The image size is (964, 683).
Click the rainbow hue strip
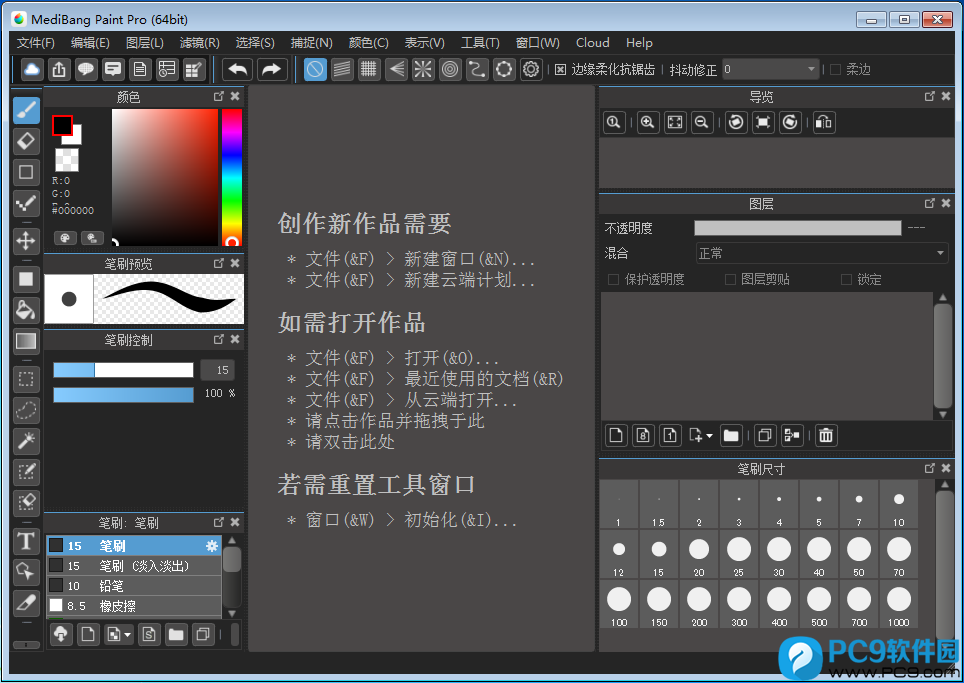coord(232,178)
